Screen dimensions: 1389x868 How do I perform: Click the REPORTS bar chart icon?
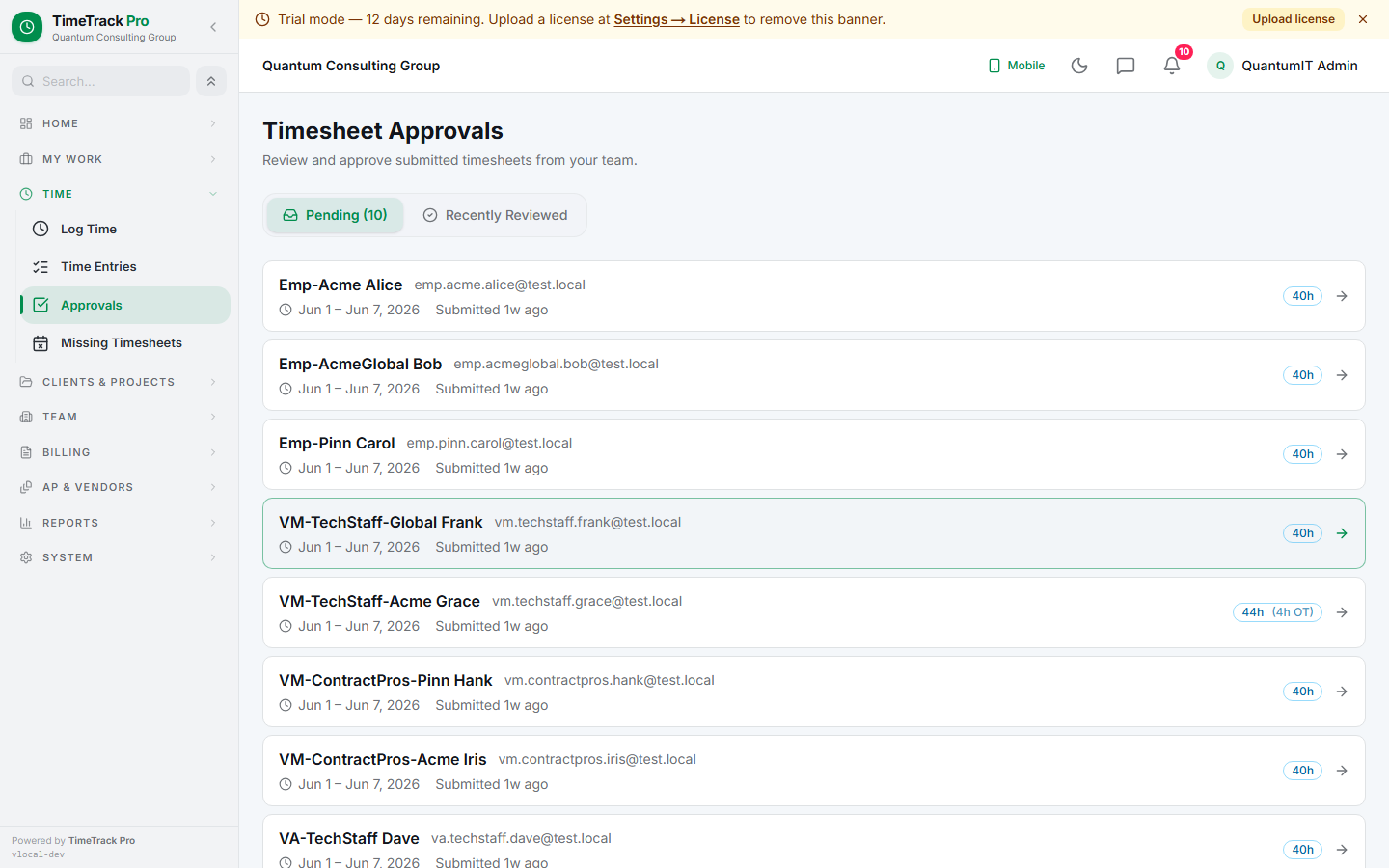[26, 523]
